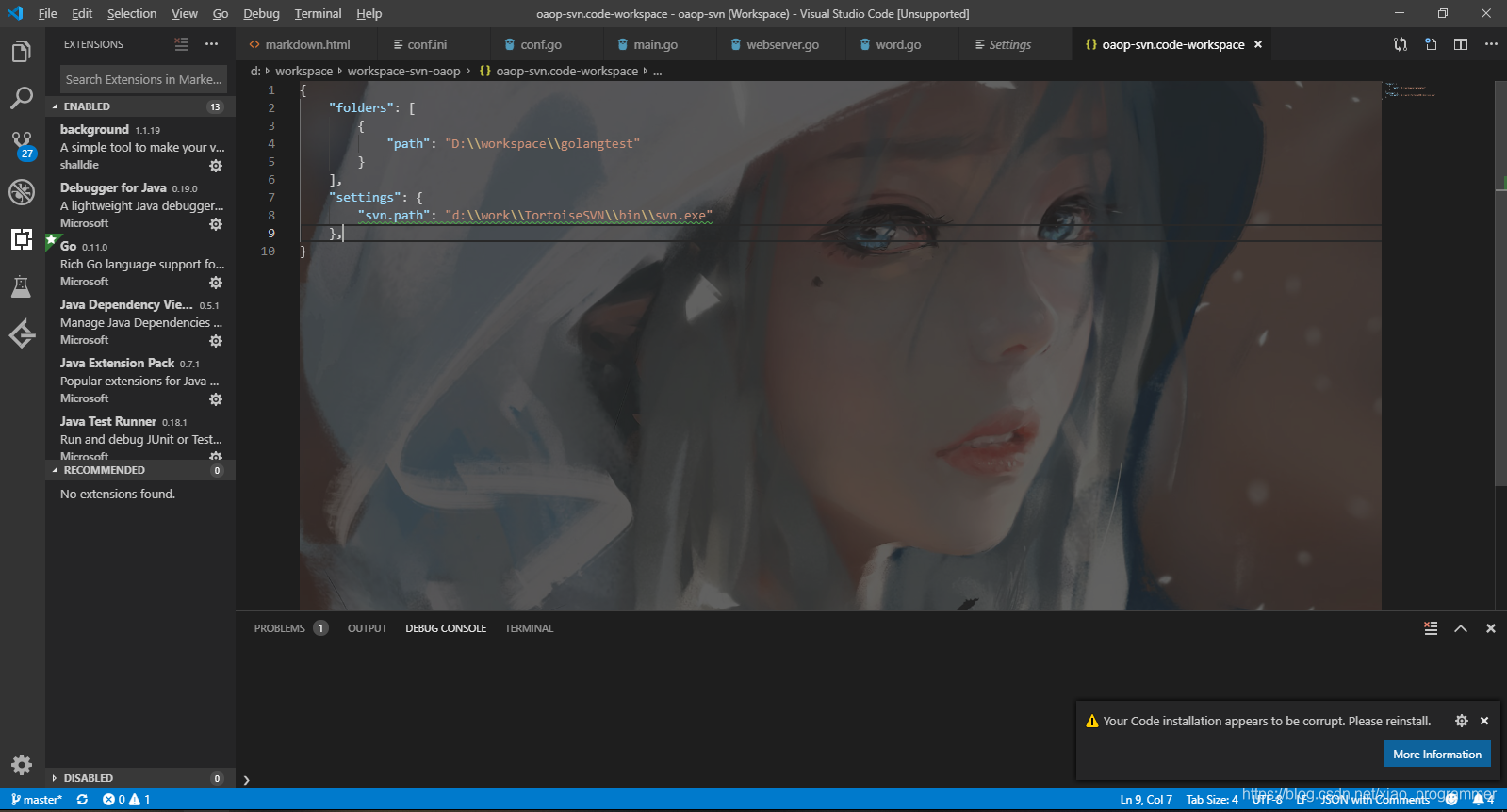1507x812 pixels.
Task: Open the Search view in activity bar
Action: [22, 98]
